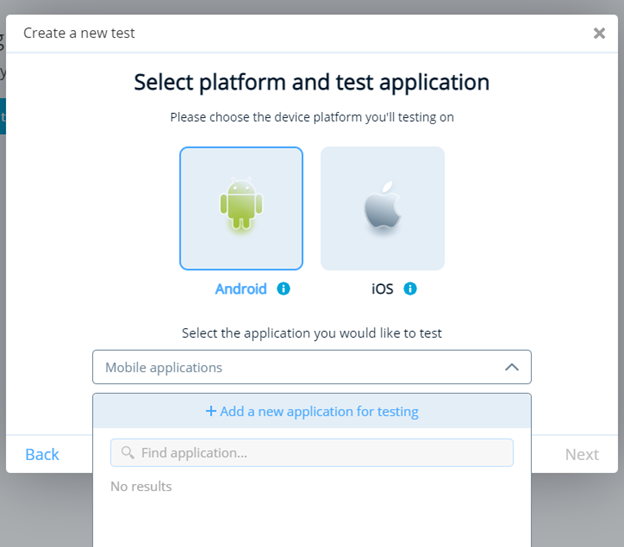Click the plus icon to add an application

211,411
